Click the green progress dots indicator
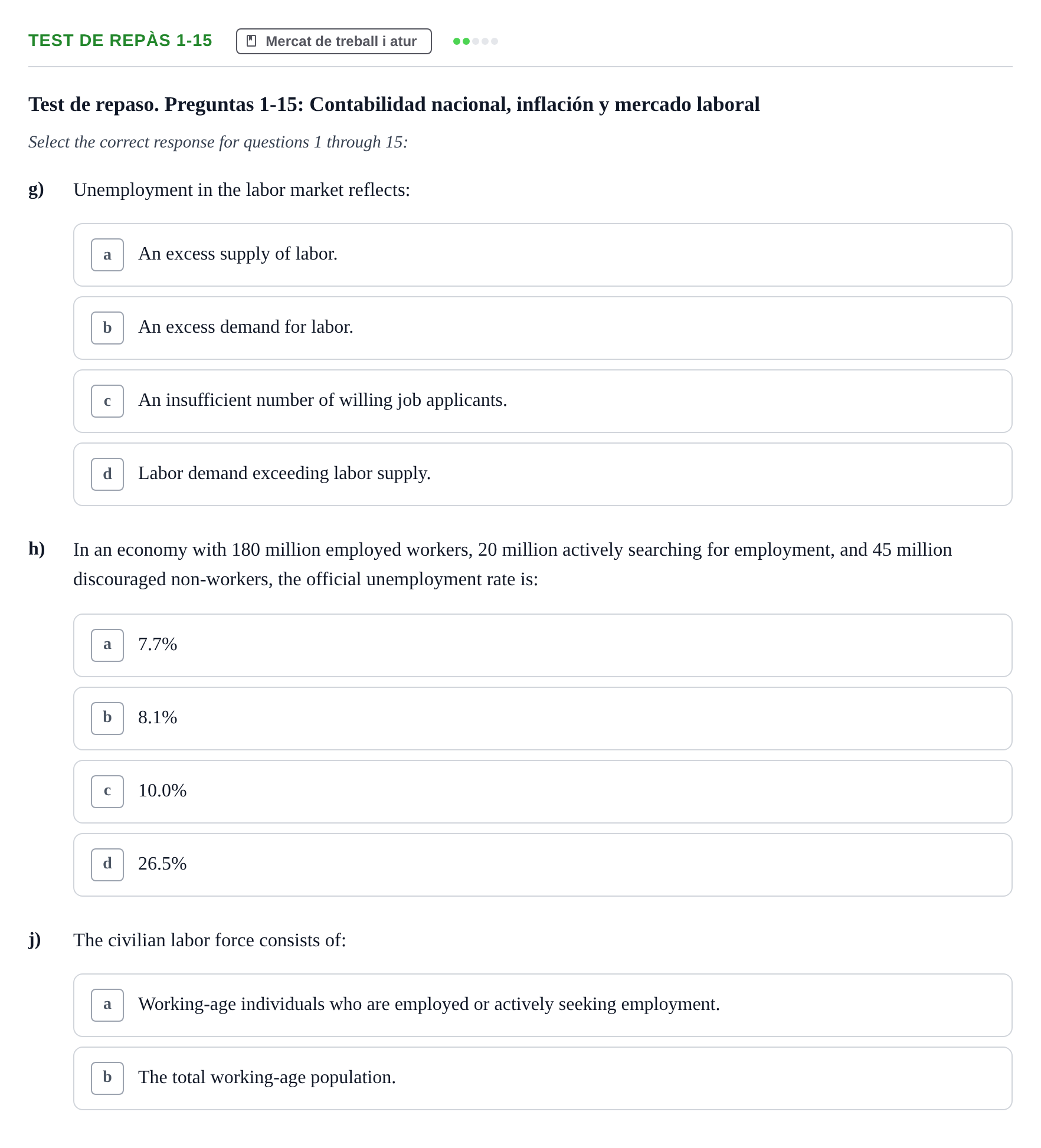Screen dimensions: 1041x1148 [x=476, y=41]
